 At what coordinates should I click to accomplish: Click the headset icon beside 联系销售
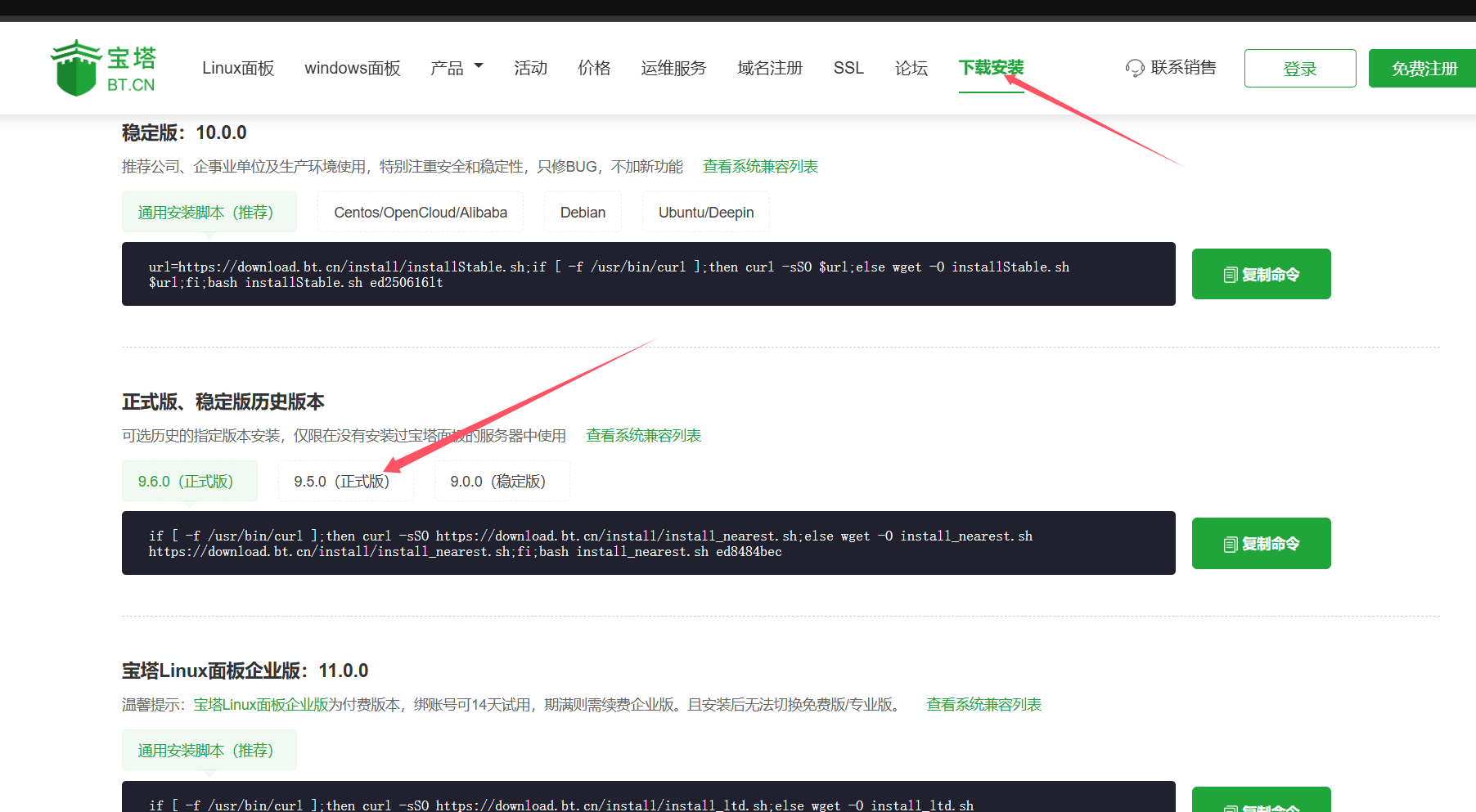pyautogui.click(x=1135, y=68)
